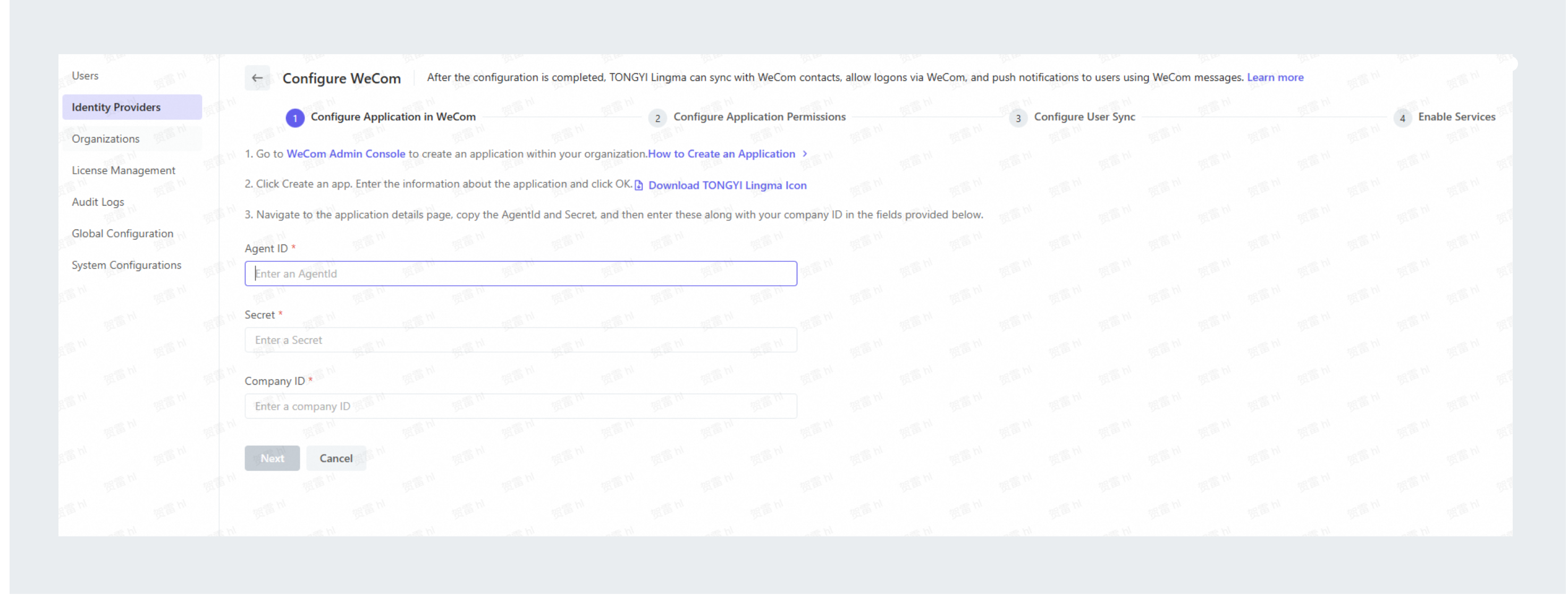Click the Cancel button

click(336, 458)
